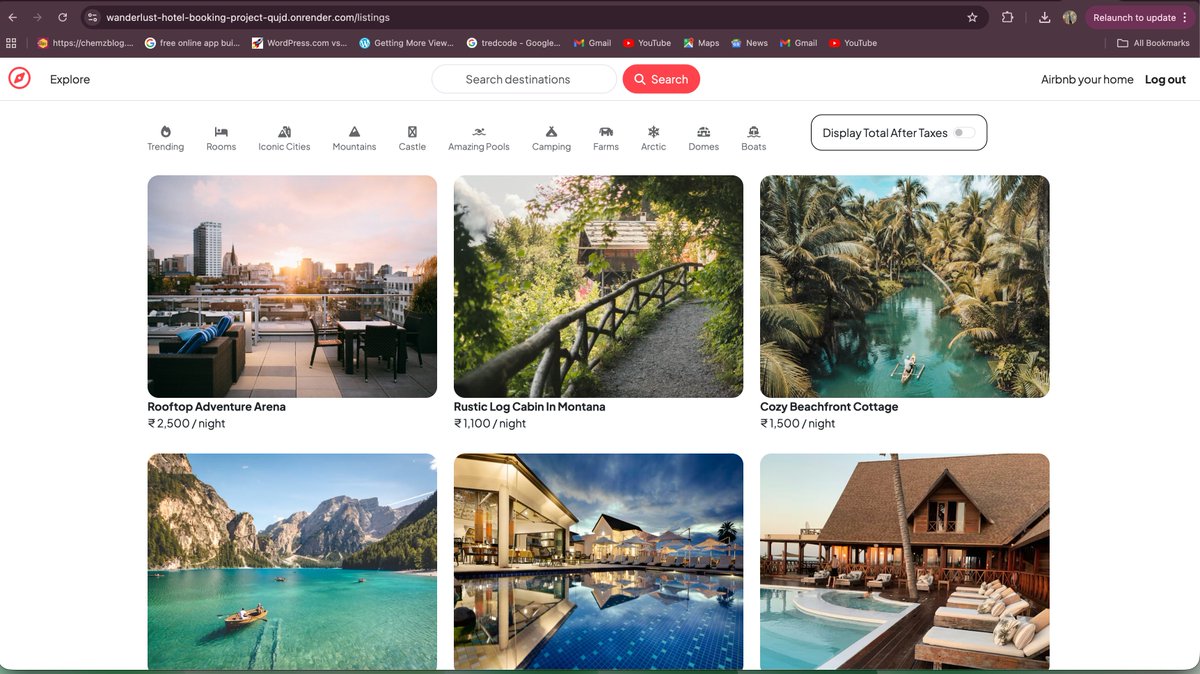Focus the Search destinations input field
Viewport: 1200px width, 674px height.
tap(524, 79)
